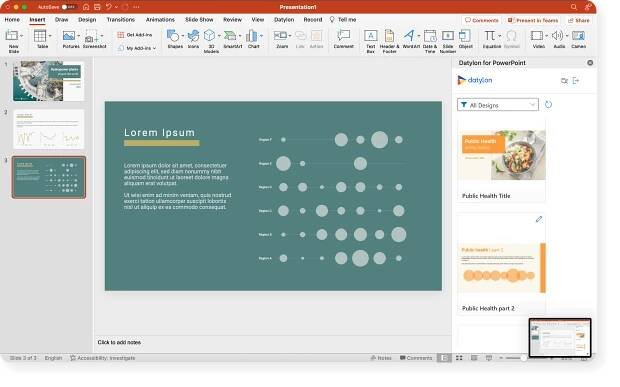This screenshot has height=387, width=620.
Task: Click the Equation icon
Action: [490, 36]
